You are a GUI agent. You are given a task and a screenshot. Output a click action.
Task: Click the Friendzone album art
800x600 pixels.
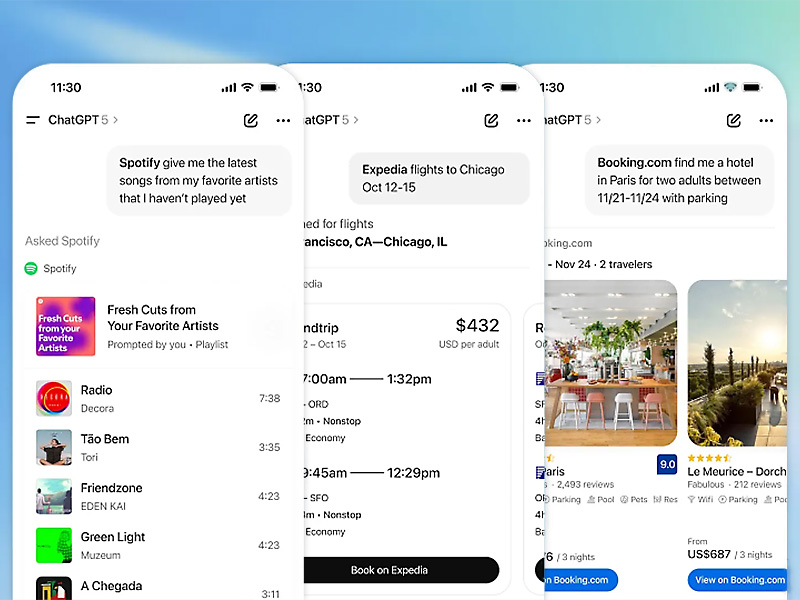click(x=54, y=496)
